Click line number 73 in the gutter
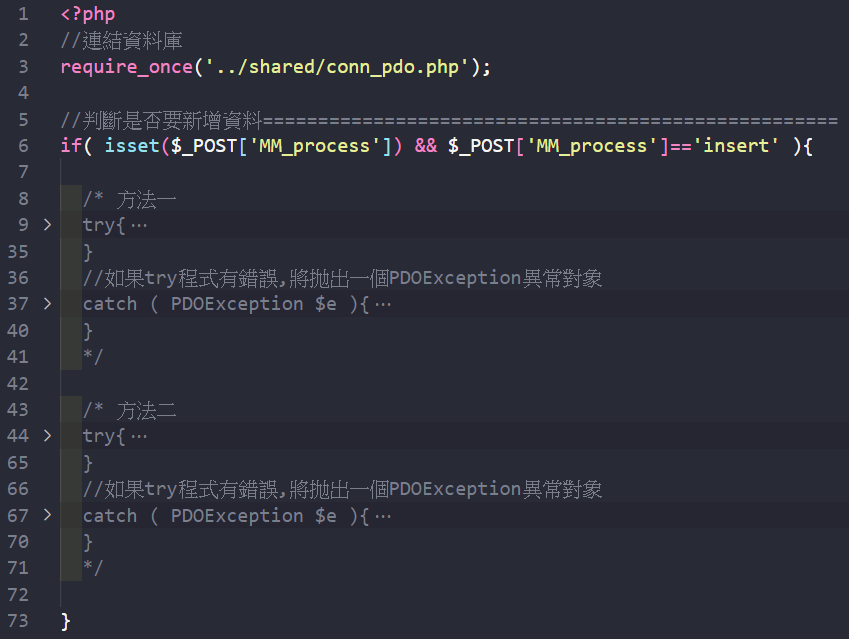Screen dimensions: 849x639 19,621
